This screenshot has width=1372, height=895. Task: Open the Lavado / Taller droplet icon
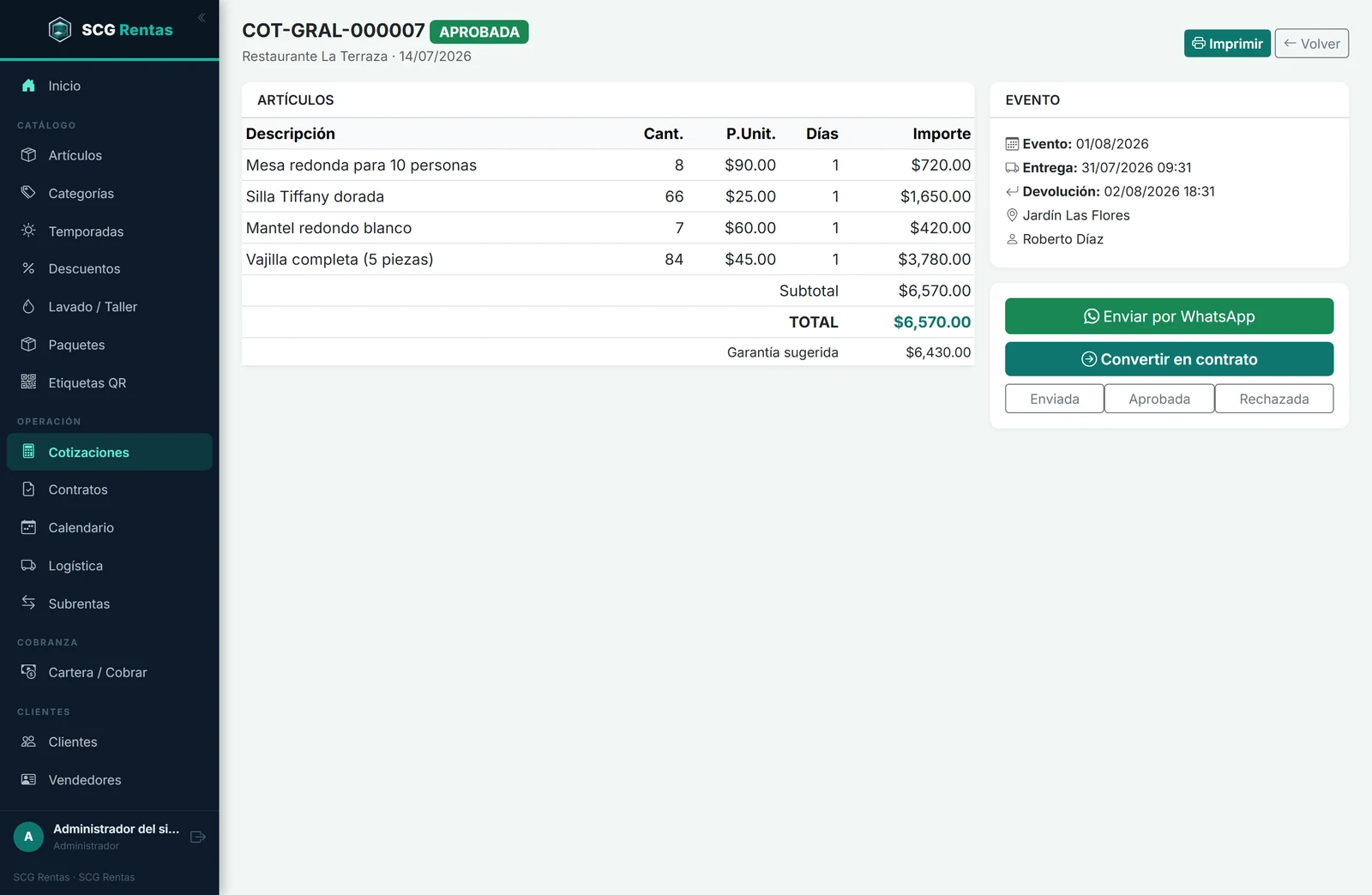(28, 306)
